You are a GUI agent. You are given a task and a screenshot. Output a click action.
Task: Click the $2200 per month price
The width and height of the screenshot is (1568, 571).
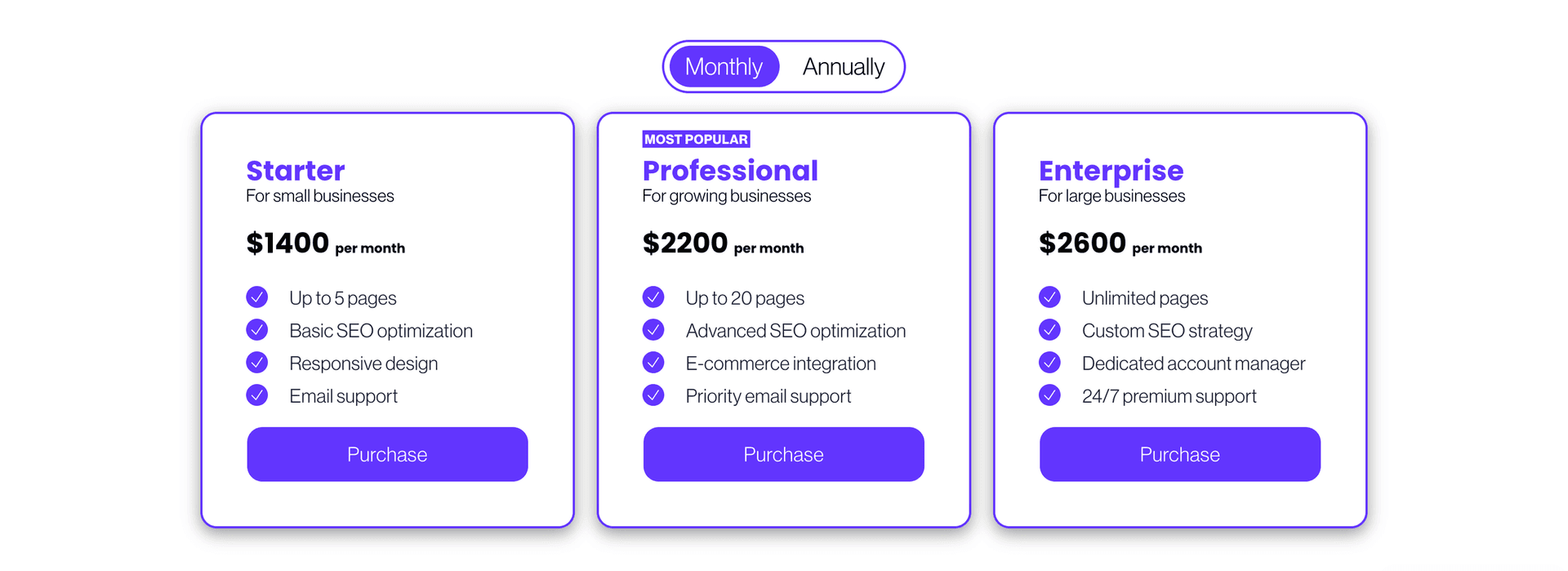pos(723,243)
